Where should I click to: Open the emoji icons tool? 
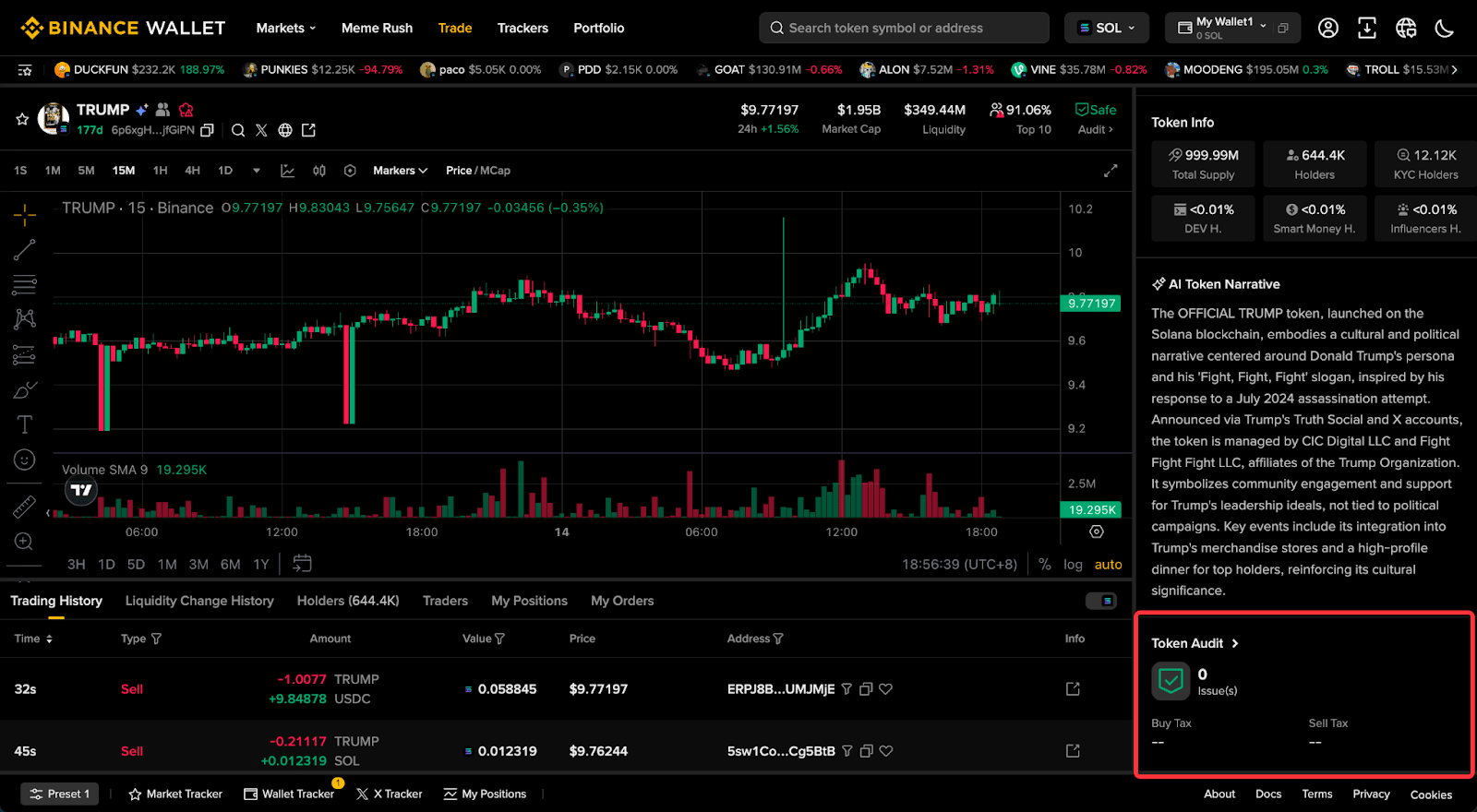(25, 460)
